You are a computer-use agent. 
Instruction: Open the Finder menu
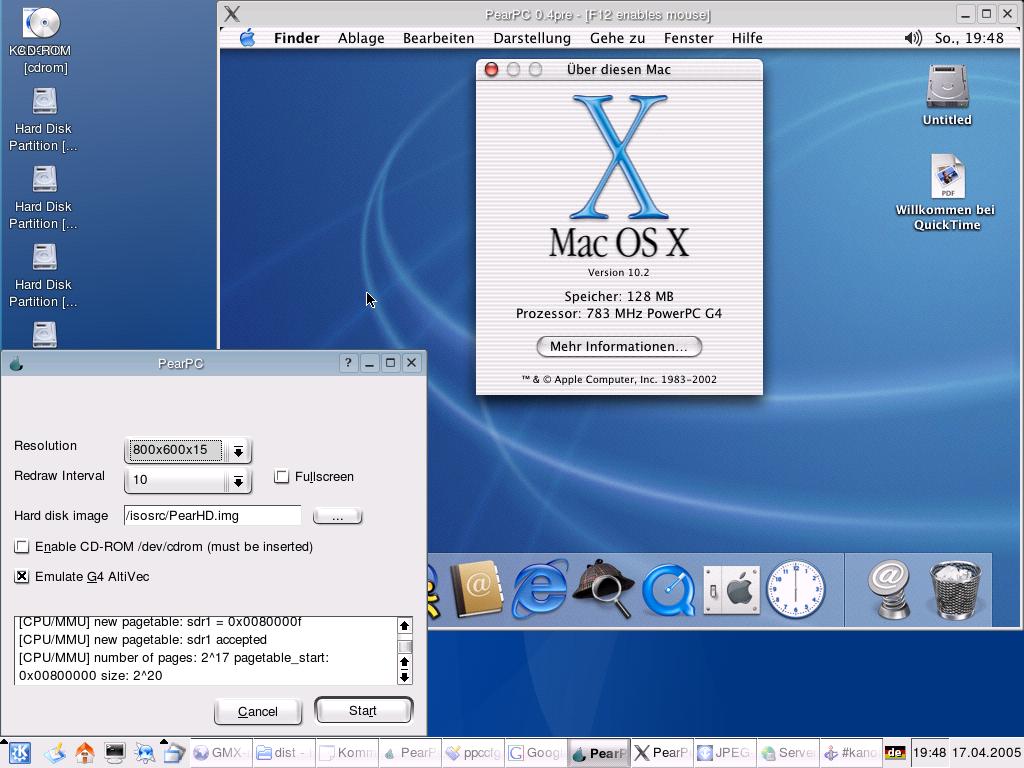tap(296, 38)
